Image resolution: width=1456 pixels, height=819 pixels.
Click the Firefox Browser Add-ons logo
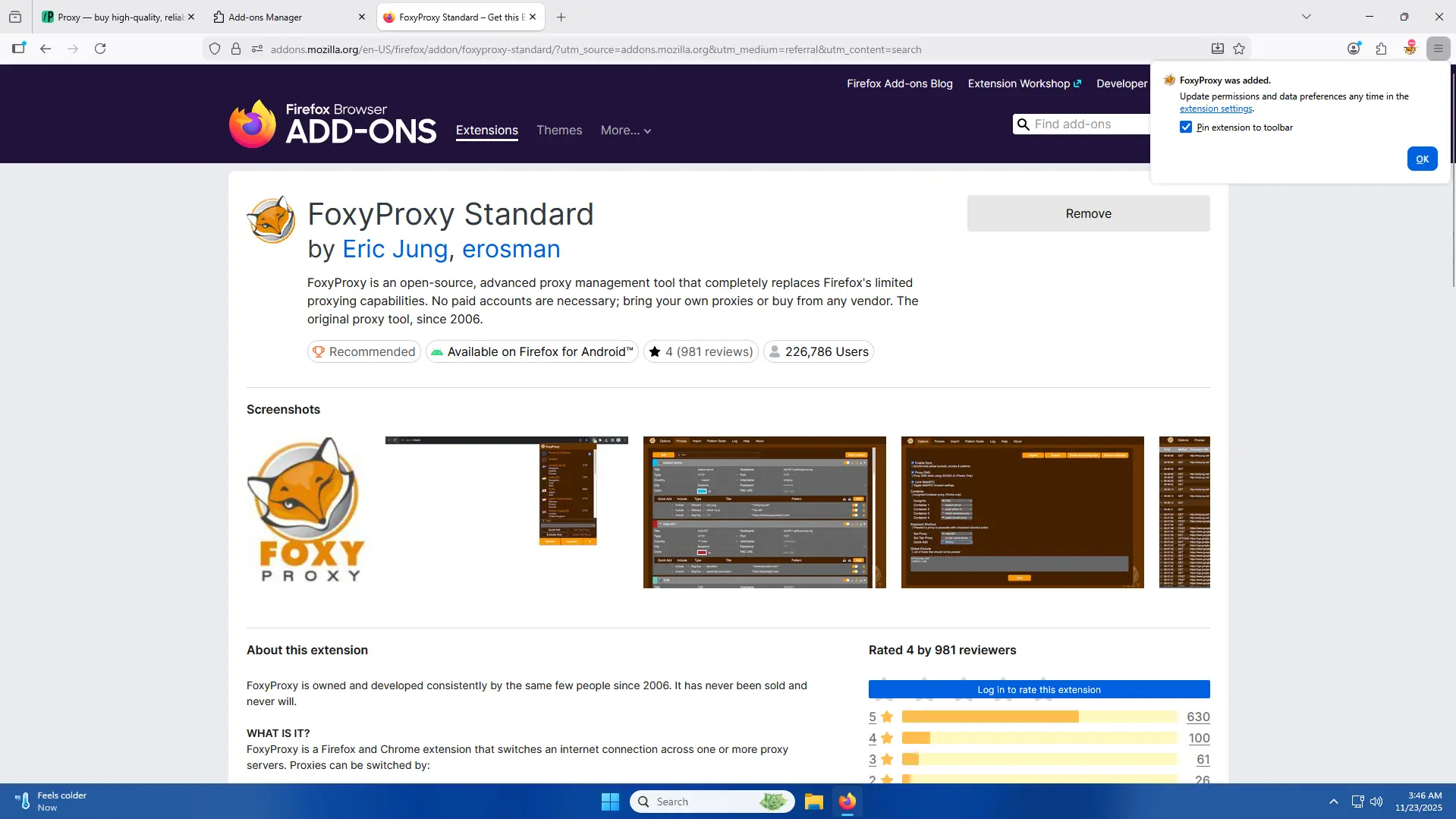333,124
